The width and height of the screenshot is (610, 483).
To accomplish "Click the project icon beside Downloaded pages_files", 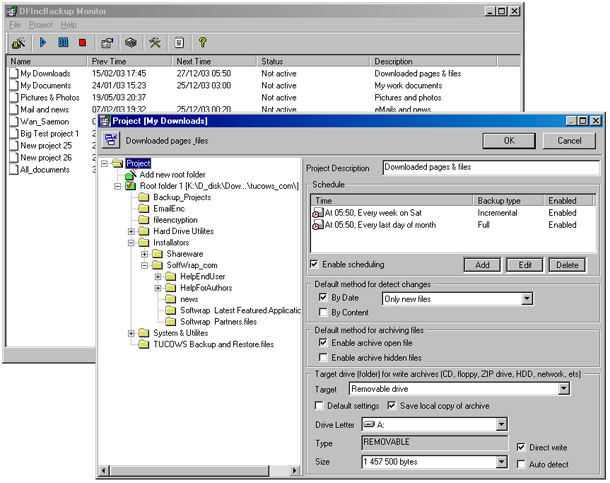I will click(111, 140).
